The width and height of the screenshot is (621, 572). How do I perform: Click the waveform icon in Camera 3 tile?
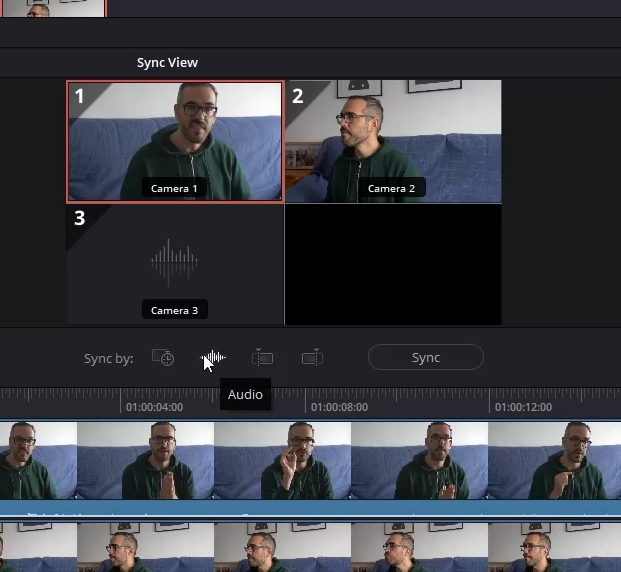174,263
